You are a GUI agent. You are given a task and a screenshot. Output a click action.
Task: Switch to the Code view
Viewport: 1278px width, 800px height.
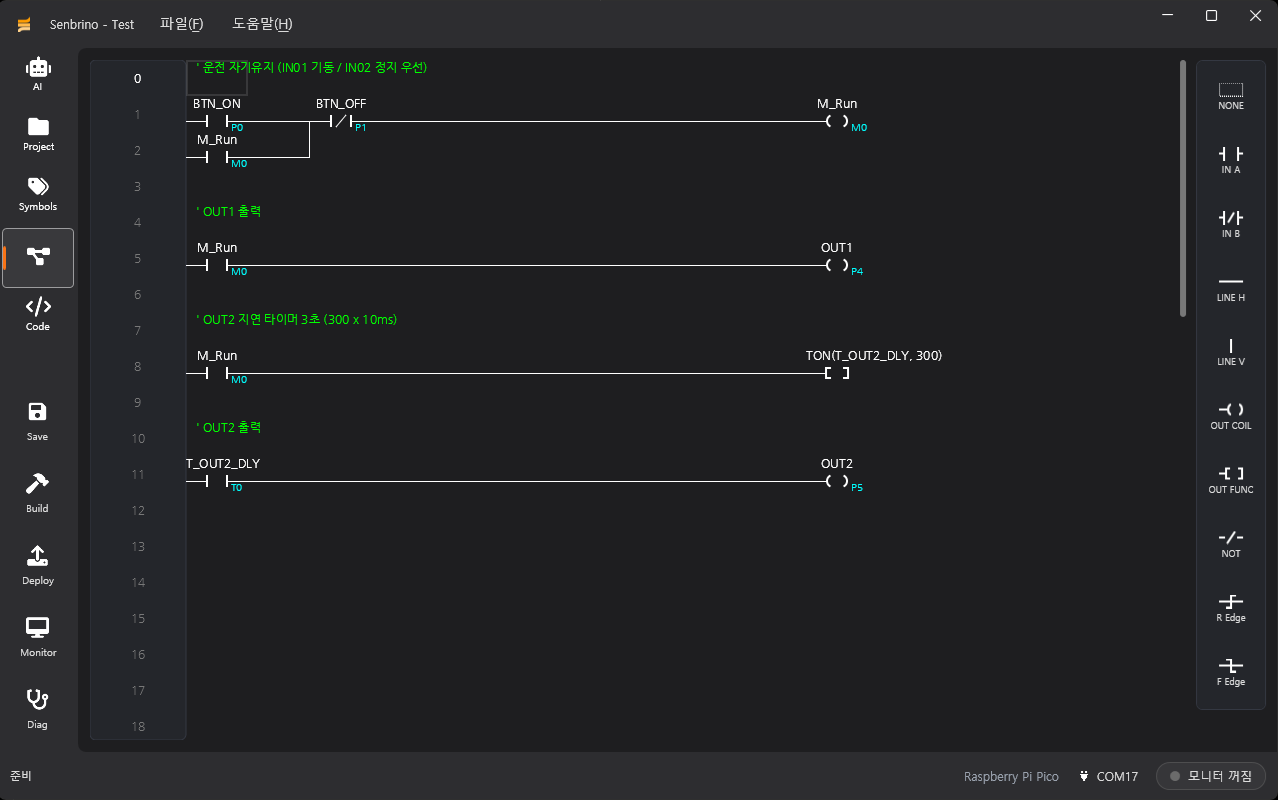tap(38, 314)
